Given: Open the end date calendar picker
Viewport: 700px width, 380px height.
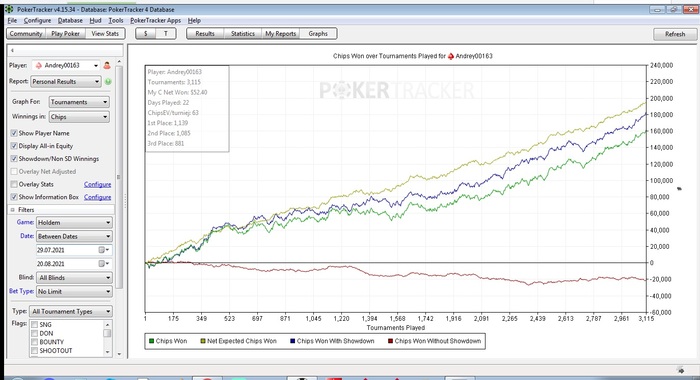Looking at the screenshot, I should 104,264.
